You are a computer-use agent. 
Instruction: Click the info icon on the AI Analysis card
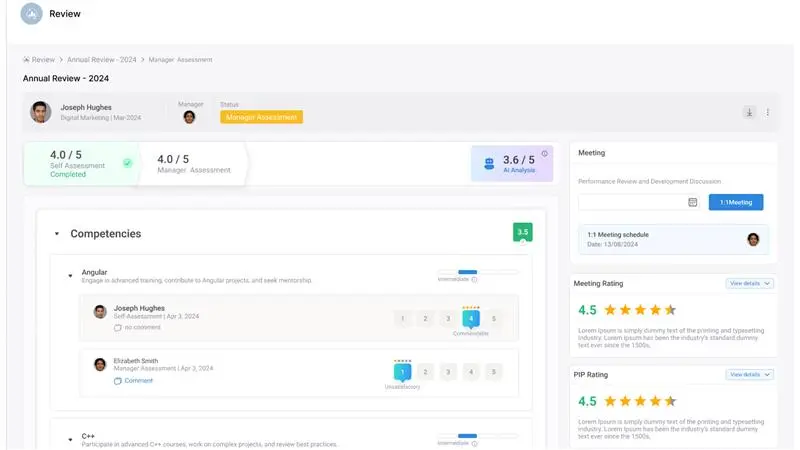tap(545, 154)
